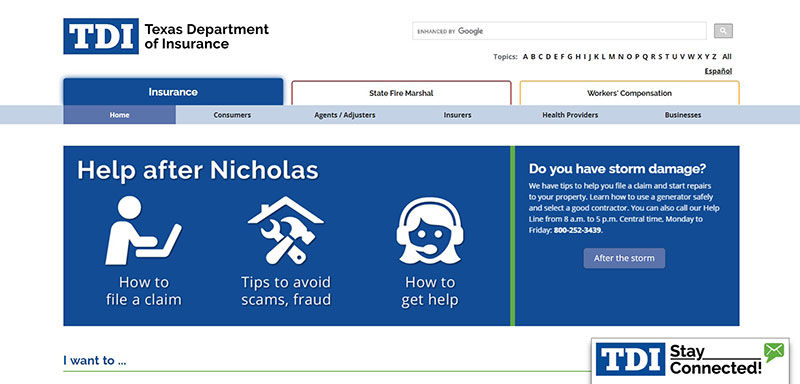Open the TDI Stay Connected banner
800x384 pixels.
[690, 360]
